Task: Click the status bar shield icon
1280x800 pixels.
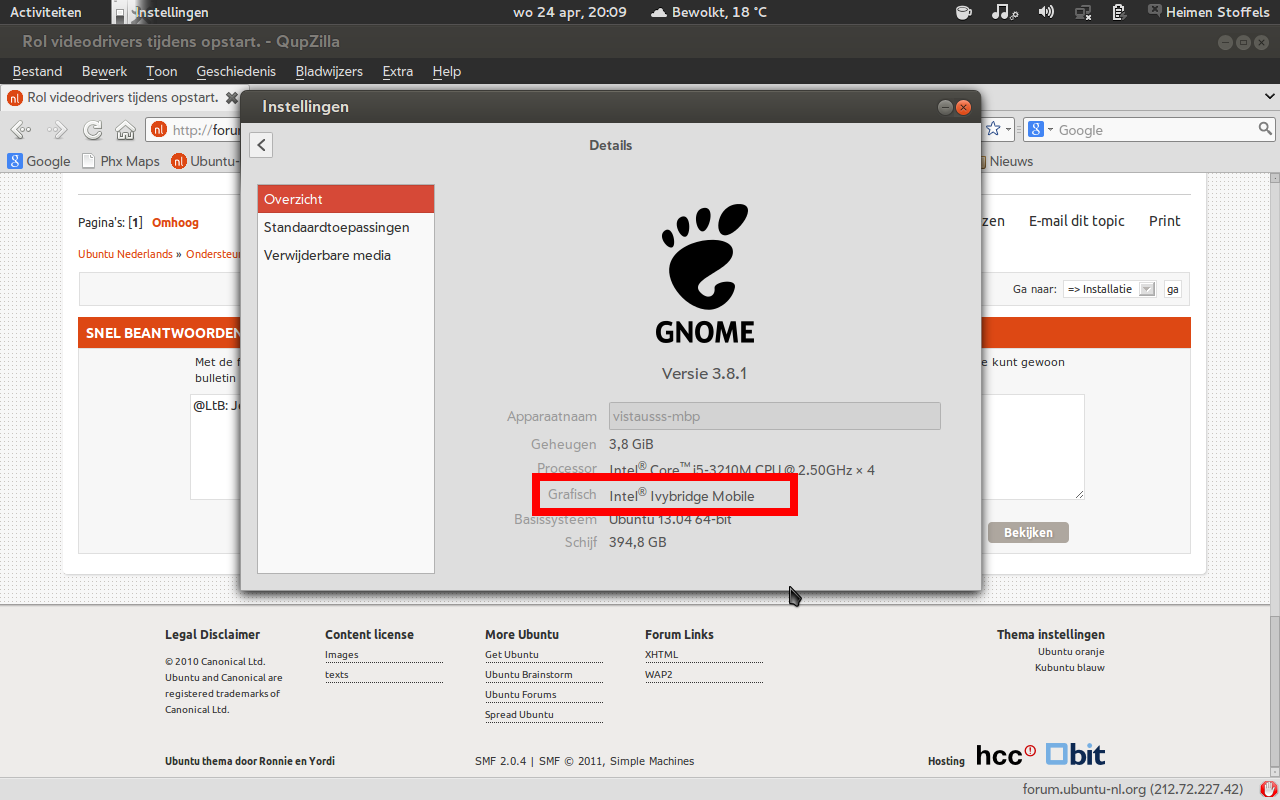Action: 1269,789
